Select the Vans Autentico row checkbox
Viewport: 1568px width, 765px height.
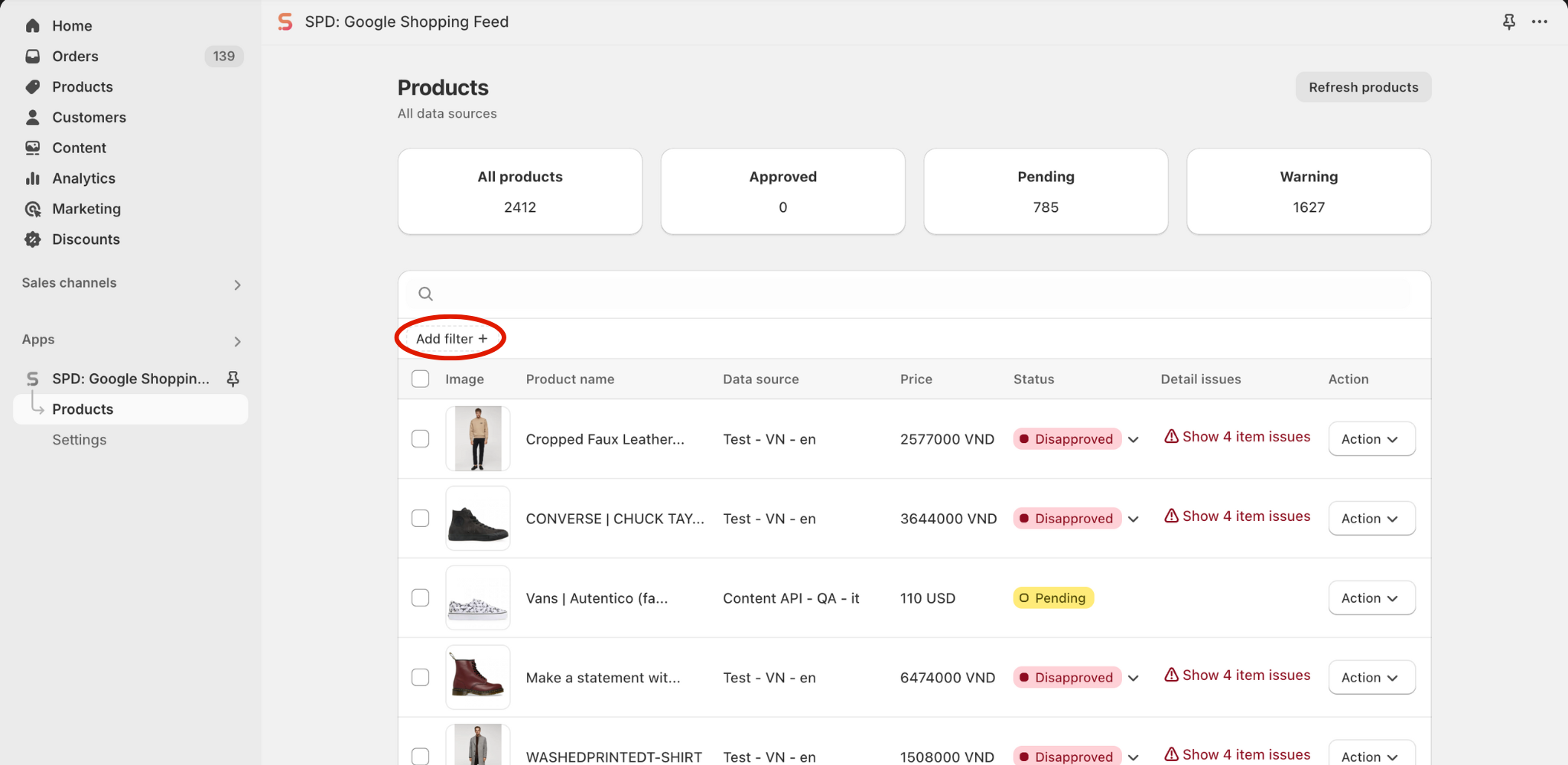click(x=421, y=597)
